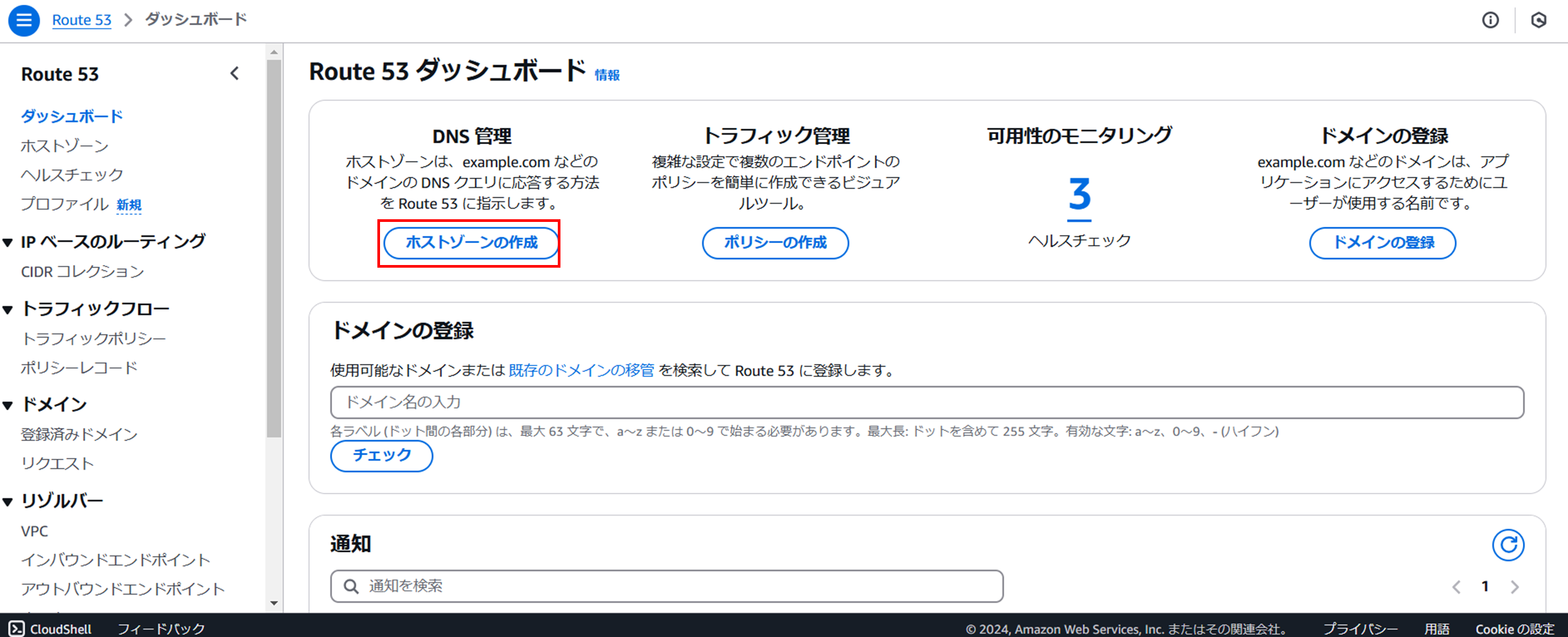Open ホストゾーン in the sidebar
The width and height of the screenshot is (1568, 637).
tap(64, 146)
